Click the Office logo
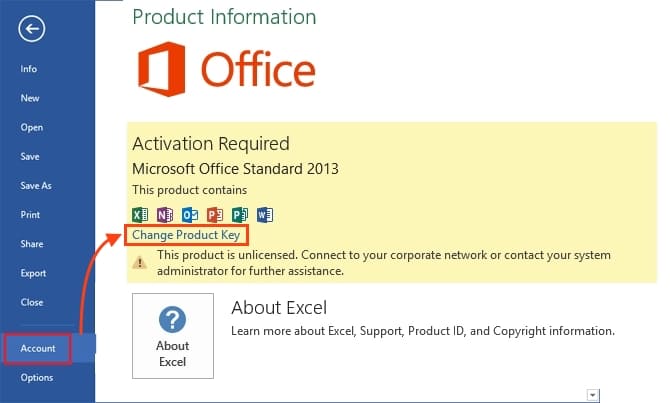Image resolution: width=670 pixels, height=403 pixels. tap(227, 71)
